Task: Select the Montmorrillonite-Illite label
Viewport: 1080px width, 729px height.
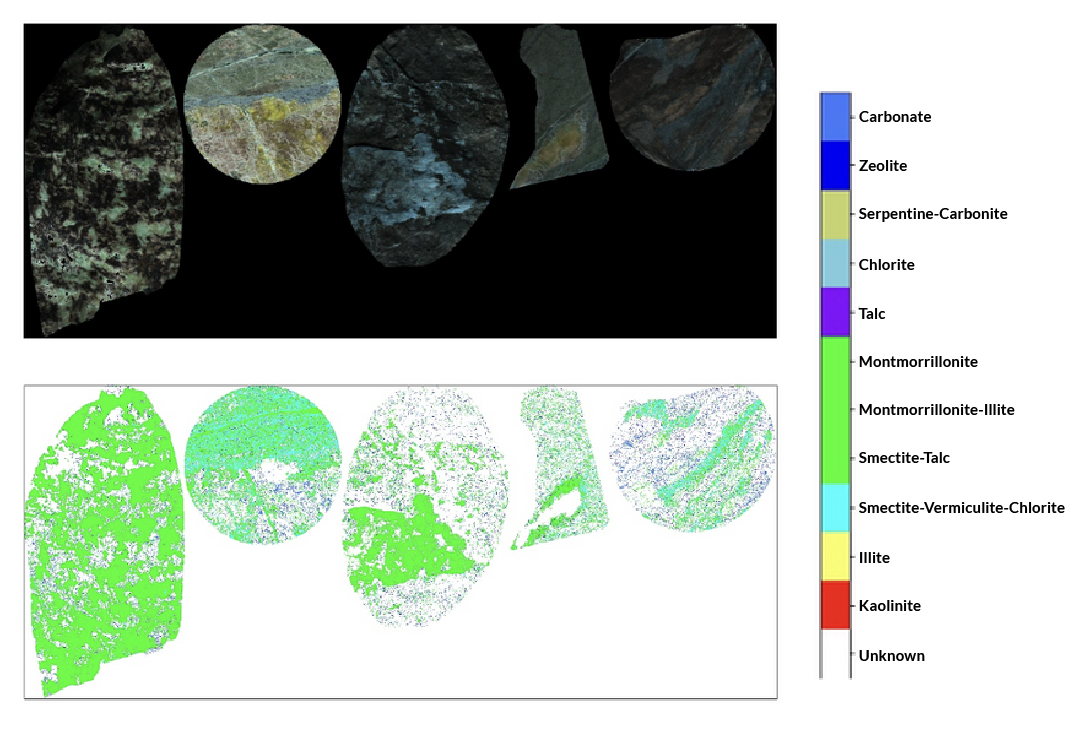Action: click(x=937, y=410)
